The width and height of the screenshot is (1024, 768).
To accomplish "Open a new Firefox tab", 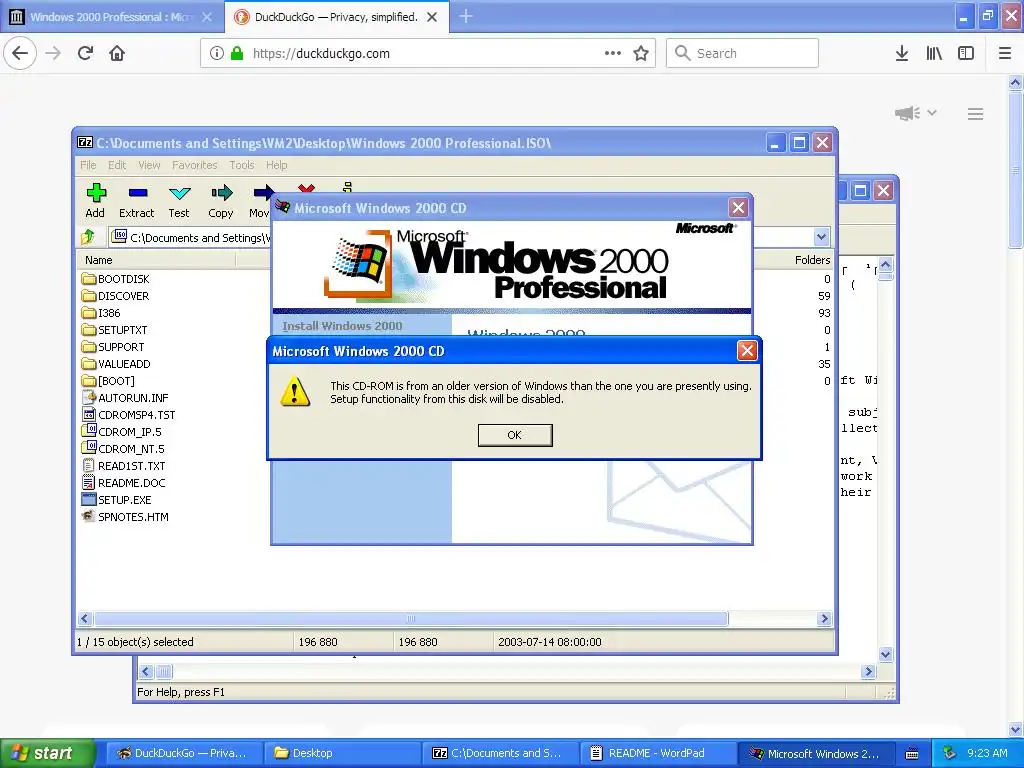I will tap(466, 16).
